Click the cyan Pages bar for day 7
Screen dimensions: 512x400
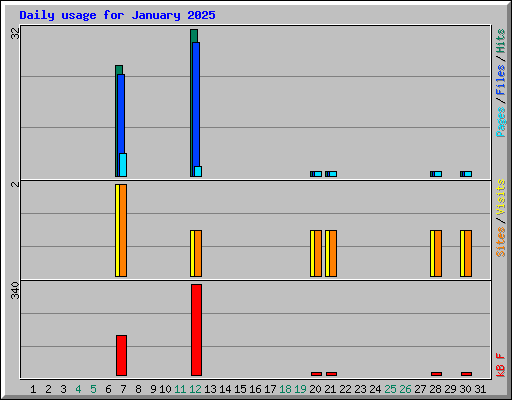[x=123, y=165]
